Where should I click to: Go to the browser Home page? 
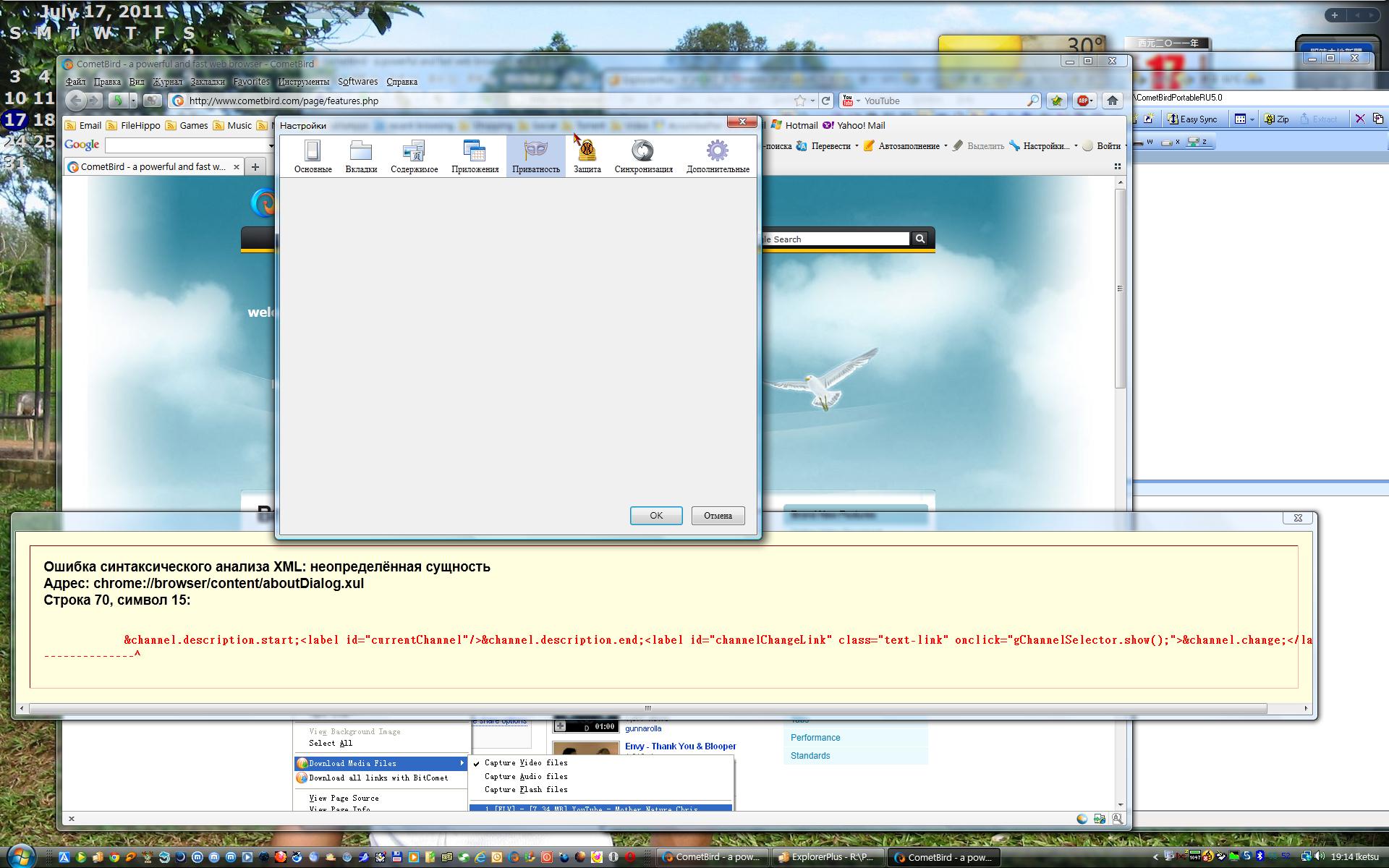[1112, 101]
